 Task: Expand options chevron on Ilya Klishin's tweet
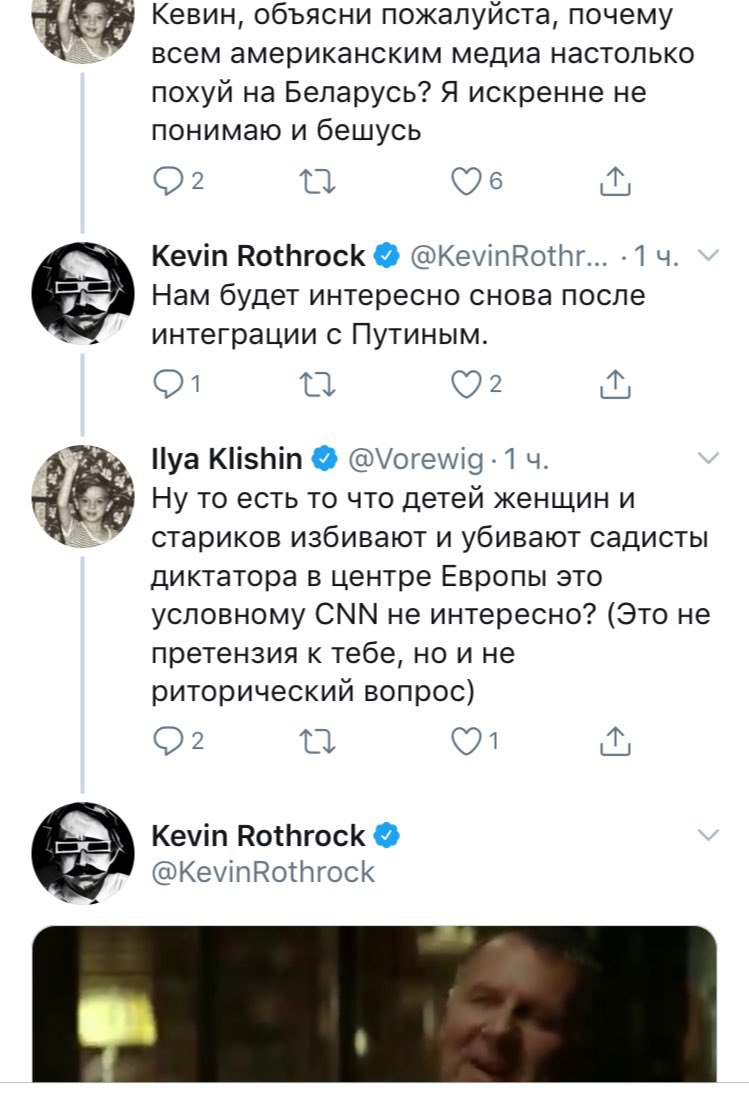click(707, 459)
